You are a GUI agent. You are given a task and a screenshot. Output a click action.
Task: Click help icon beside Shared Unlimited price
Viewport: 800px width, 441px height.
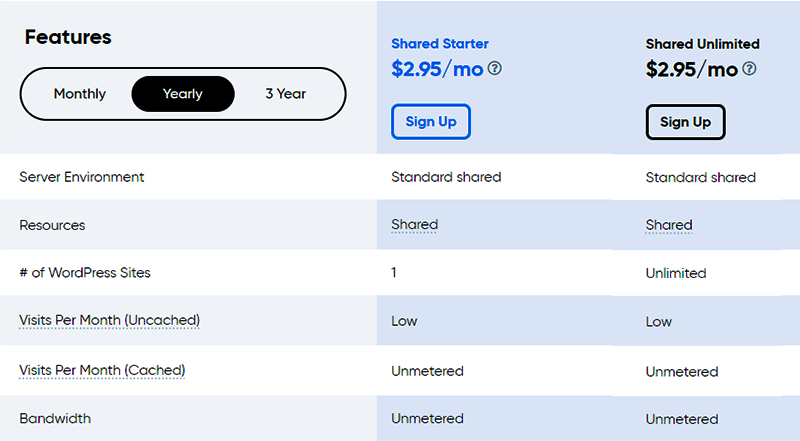pyautogui.click(x=749, y=69)
